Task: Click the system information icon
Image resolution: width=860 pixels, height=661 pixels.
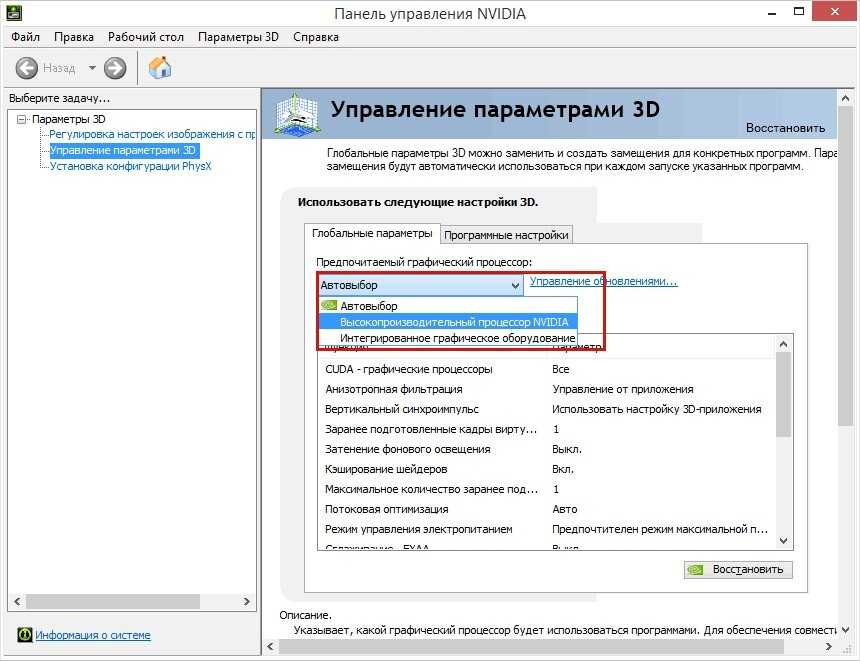Action: click(25, 635)
